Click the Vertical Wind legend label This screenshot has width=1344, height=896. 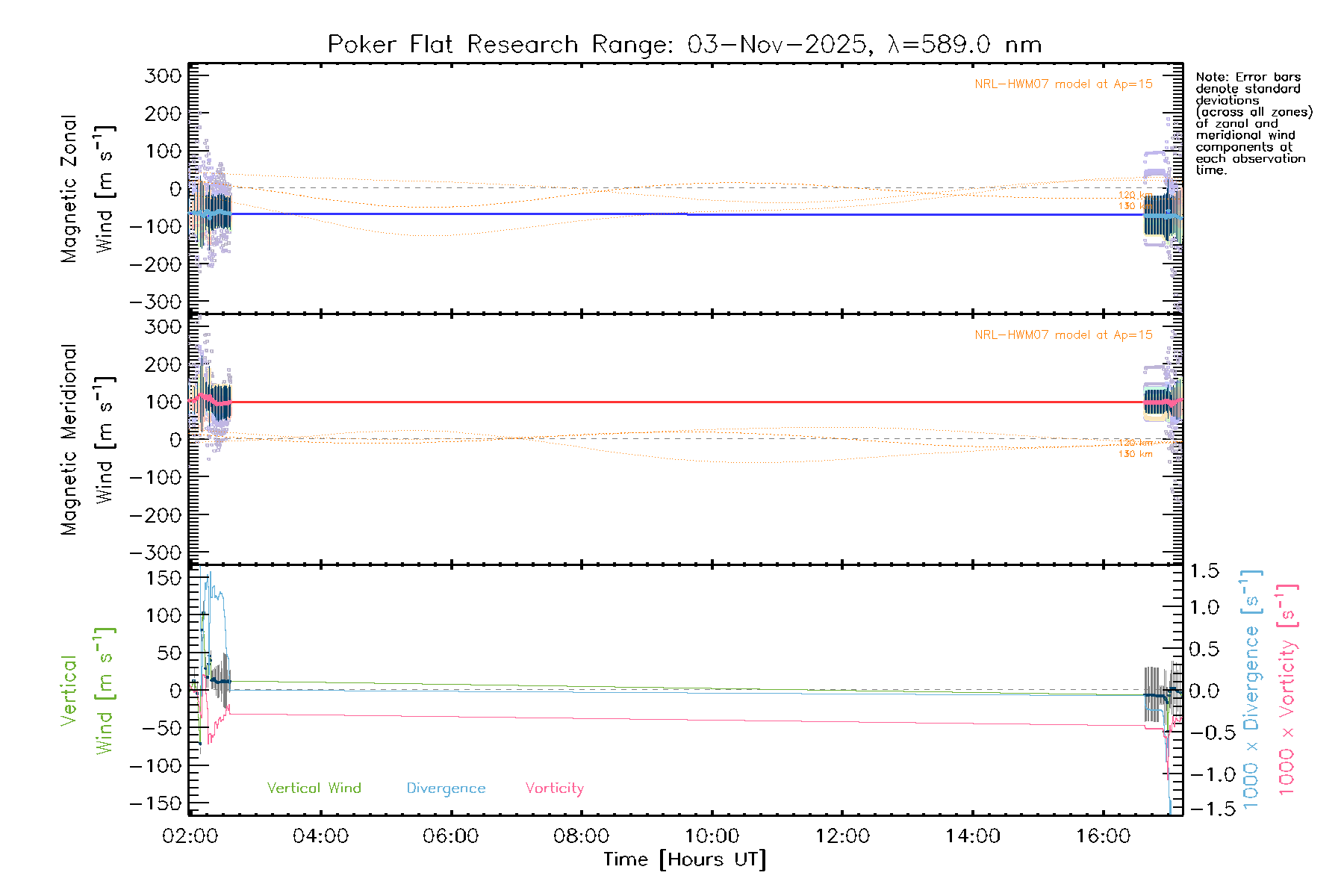314,788
